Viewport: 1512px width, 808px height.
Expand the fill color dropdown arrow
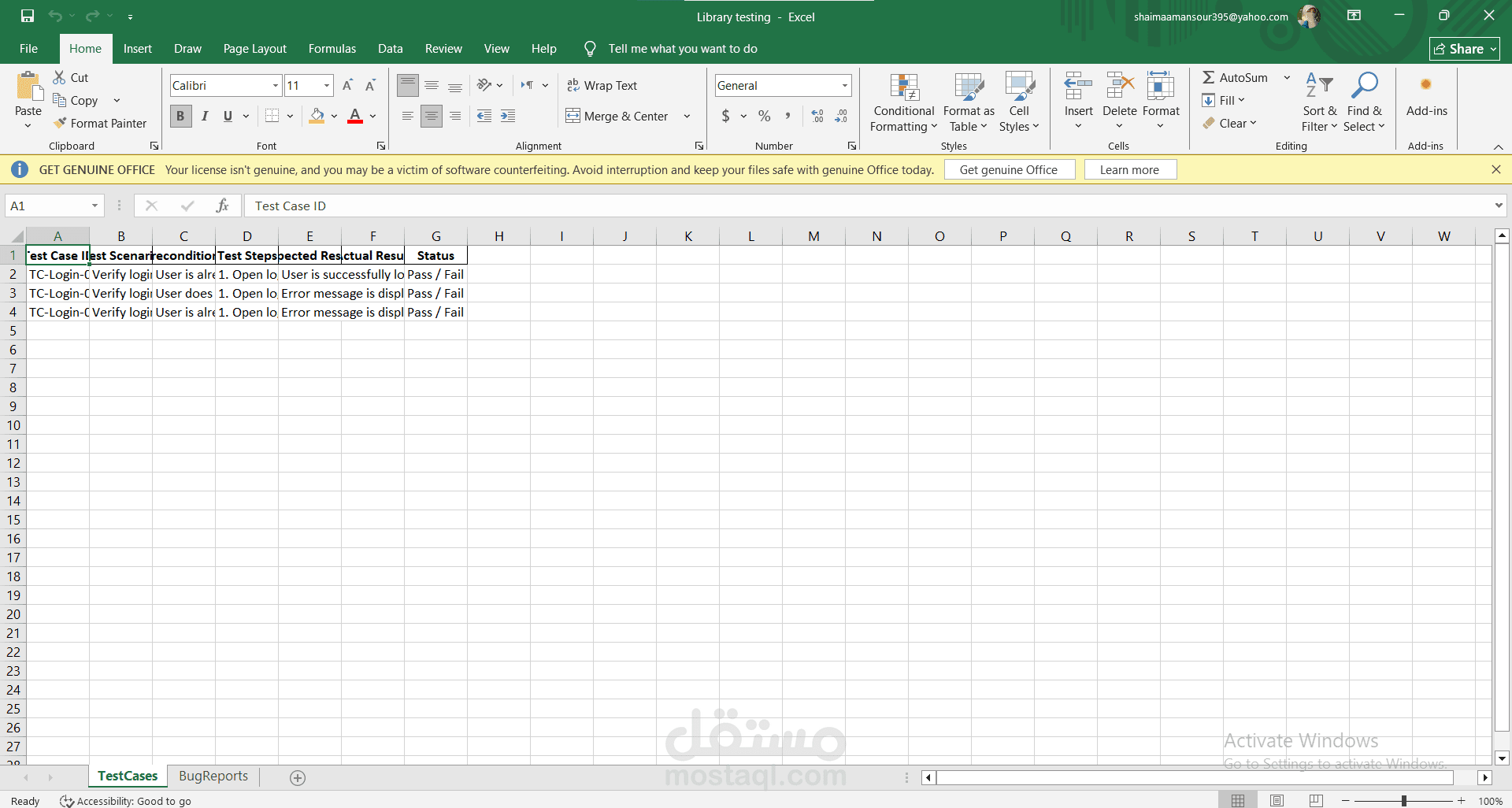point(334,116)
